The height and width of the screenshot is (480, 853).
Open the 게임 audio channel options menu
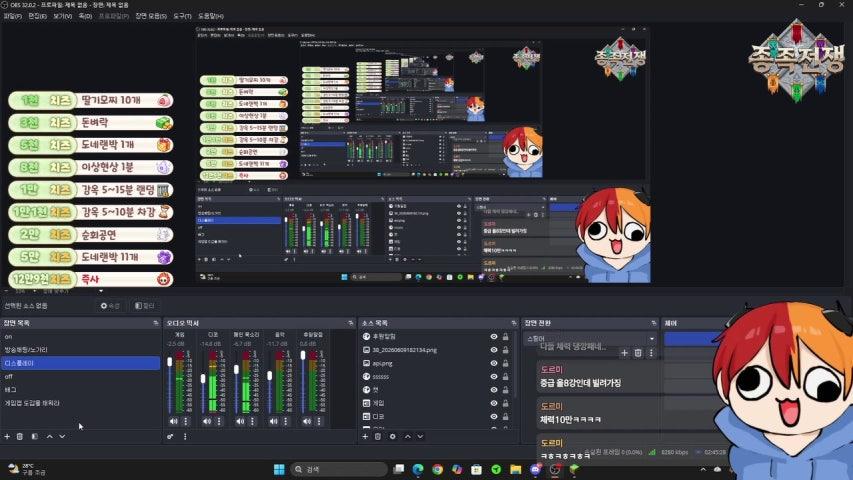186,421
